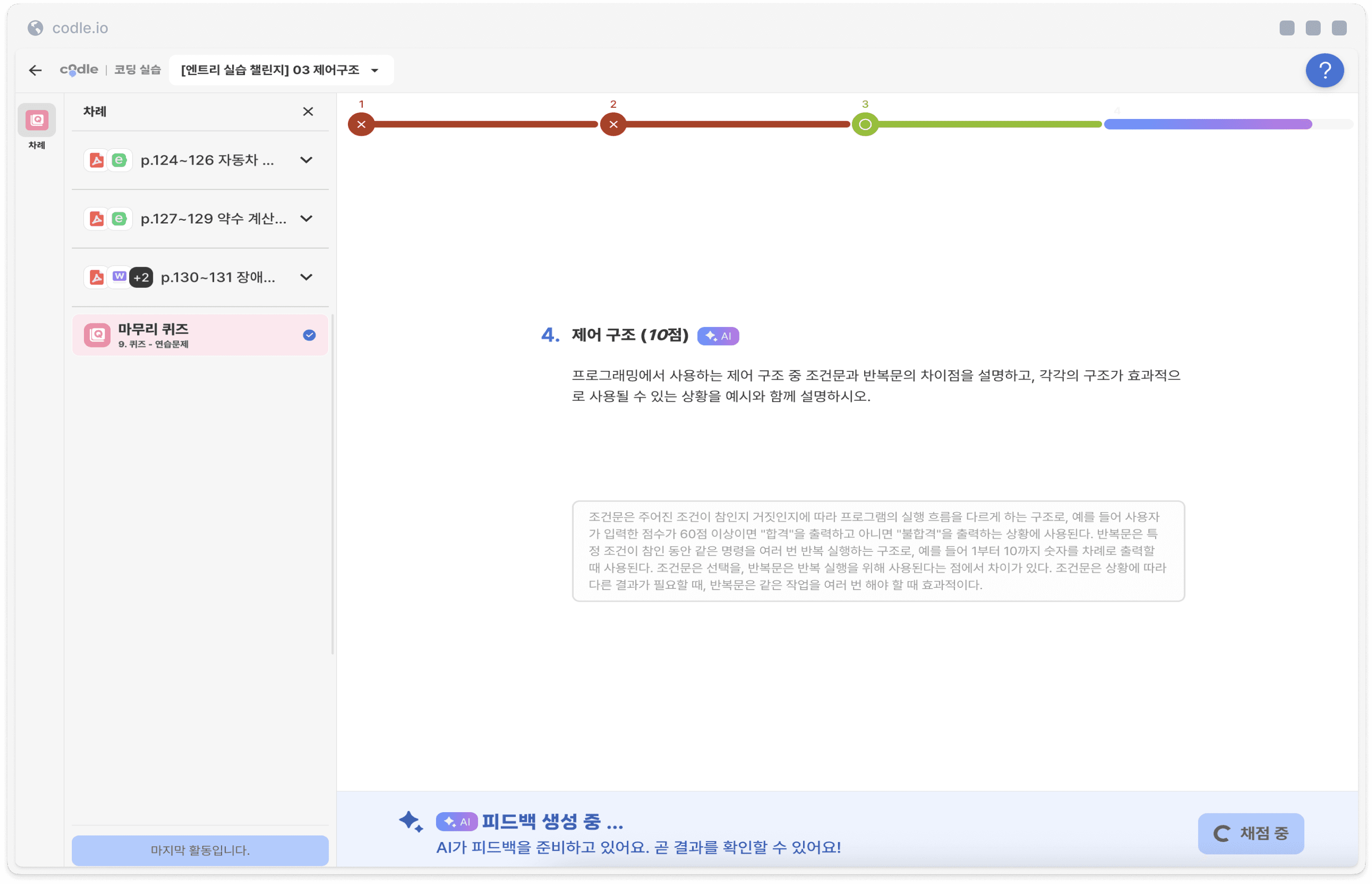The image size is (1372, 884).
Task: Click the 채점 중 button
Action: (1250, 833)
